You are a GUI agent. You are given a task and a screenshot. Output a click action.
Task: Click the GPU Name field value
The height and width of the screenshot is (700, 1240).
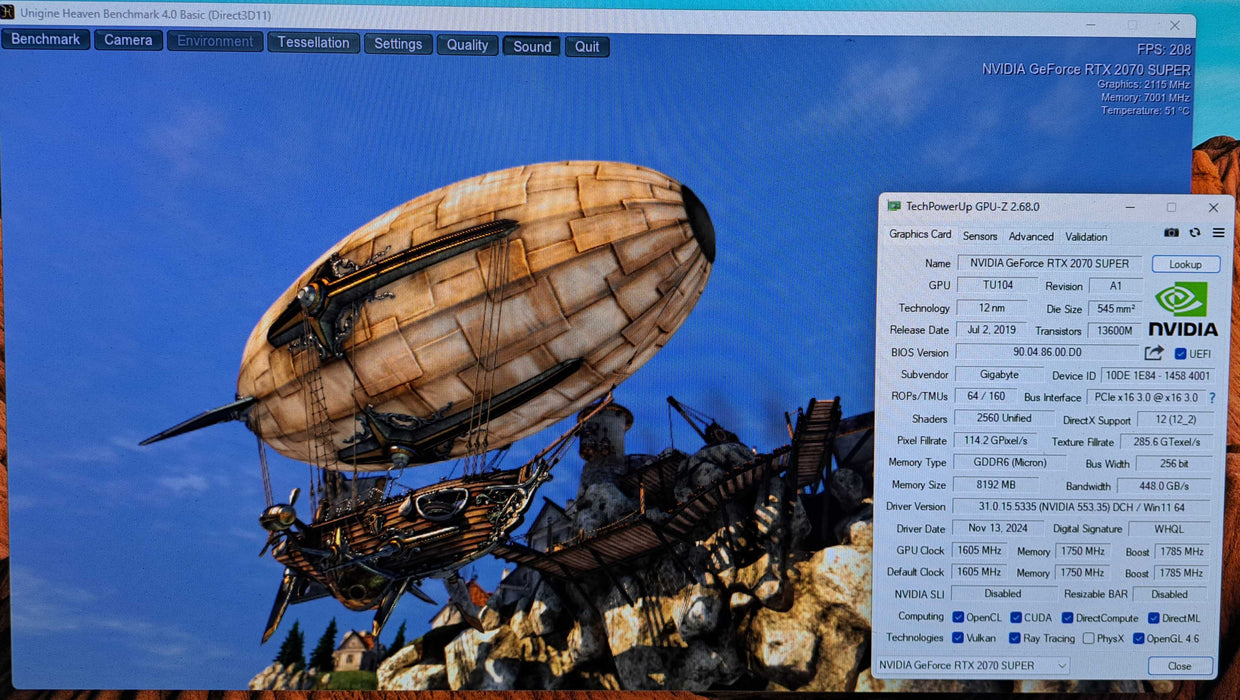tap(1049, 263)
